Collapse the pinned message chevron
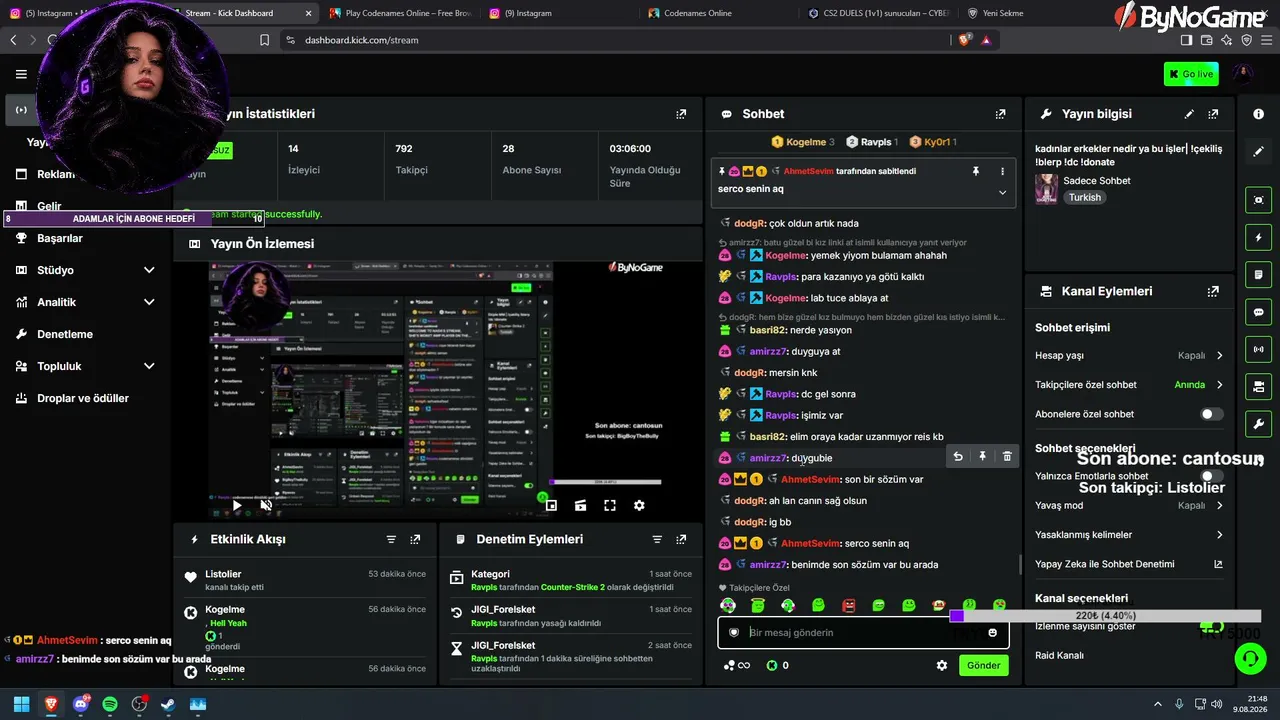 tap(1002, 192)
